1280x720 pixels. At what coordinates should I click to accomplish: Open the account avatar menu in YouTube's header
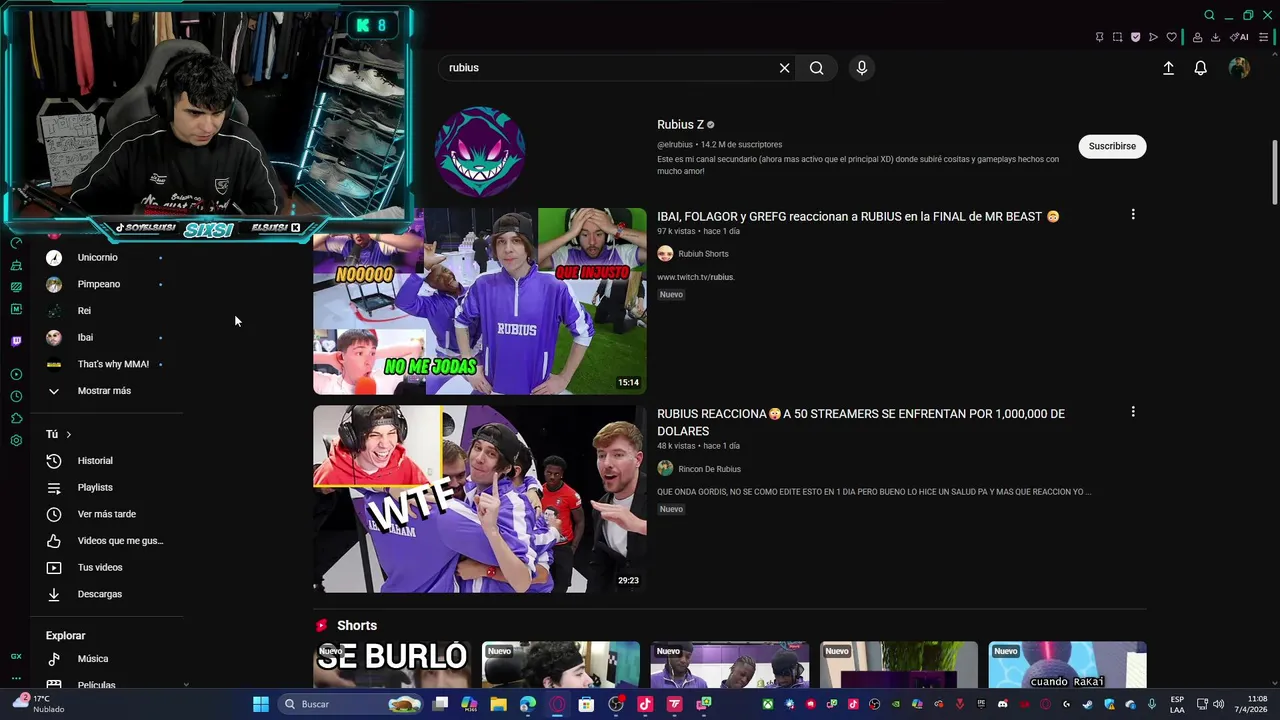coord(1239,68)
